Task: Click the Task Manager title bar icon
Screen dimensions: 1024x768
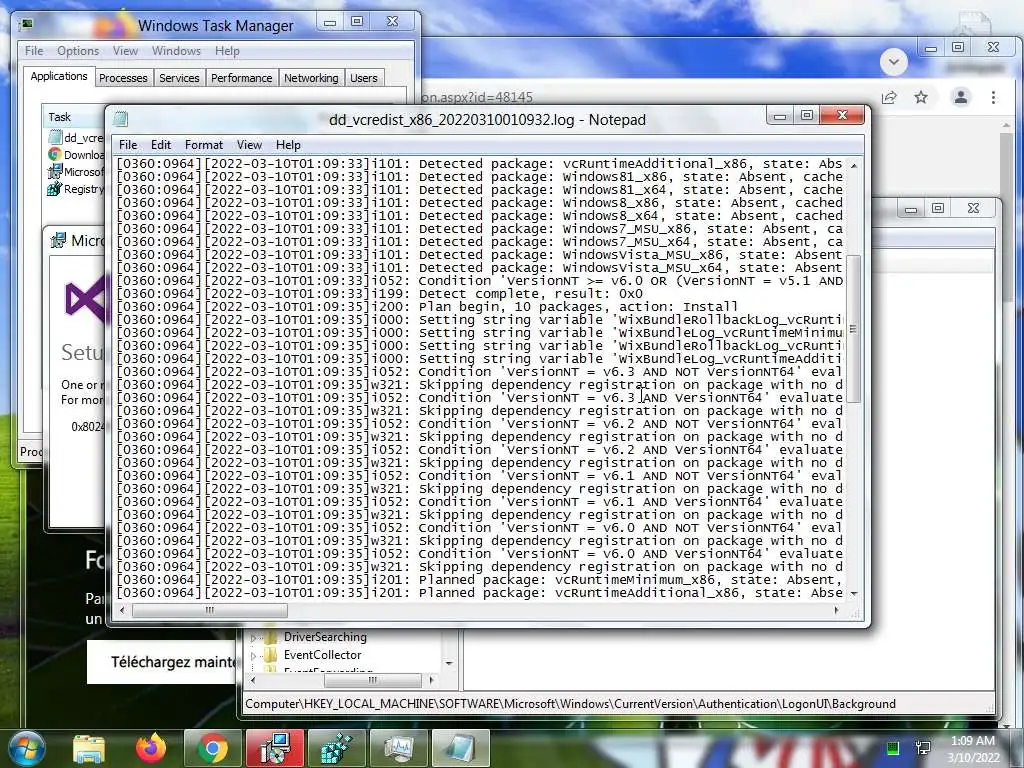Action: (x=27, y=24)
